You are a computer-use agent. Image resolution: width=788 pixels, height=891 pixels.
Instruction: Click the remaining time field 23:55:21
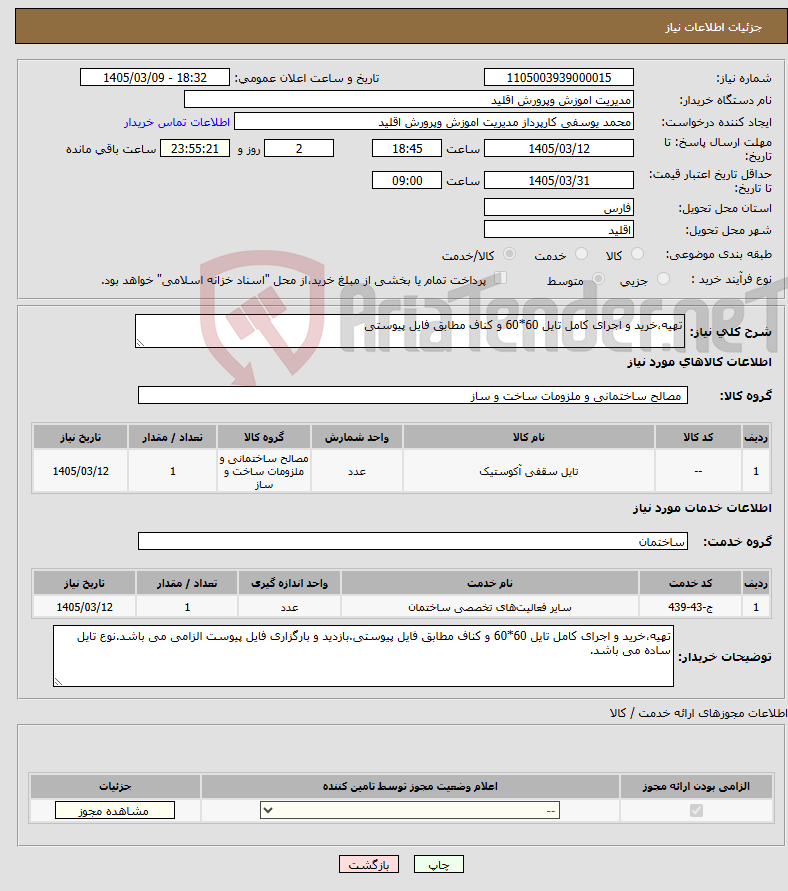click(x=195, y=148)
